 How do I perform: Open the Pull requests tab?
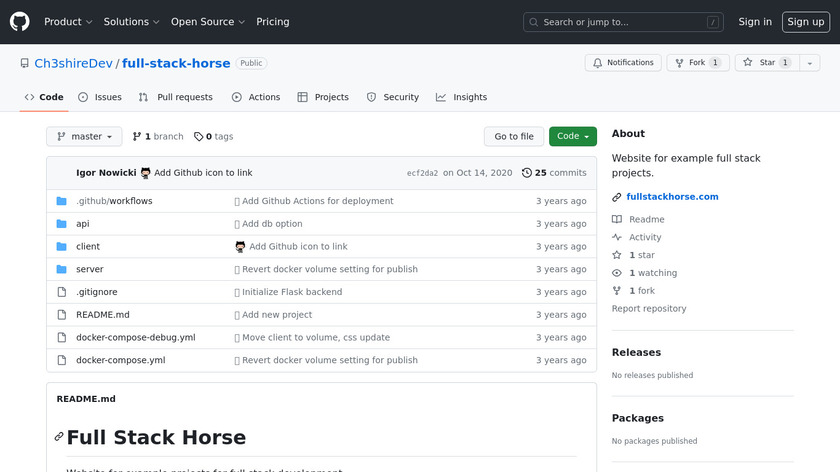[x=176, y=97]
